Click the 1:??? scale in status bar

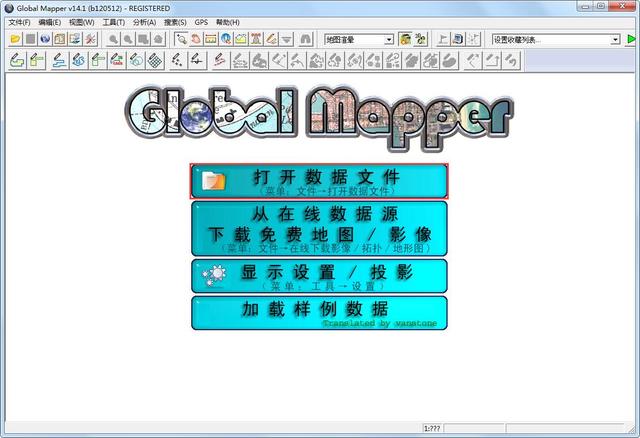432,428
